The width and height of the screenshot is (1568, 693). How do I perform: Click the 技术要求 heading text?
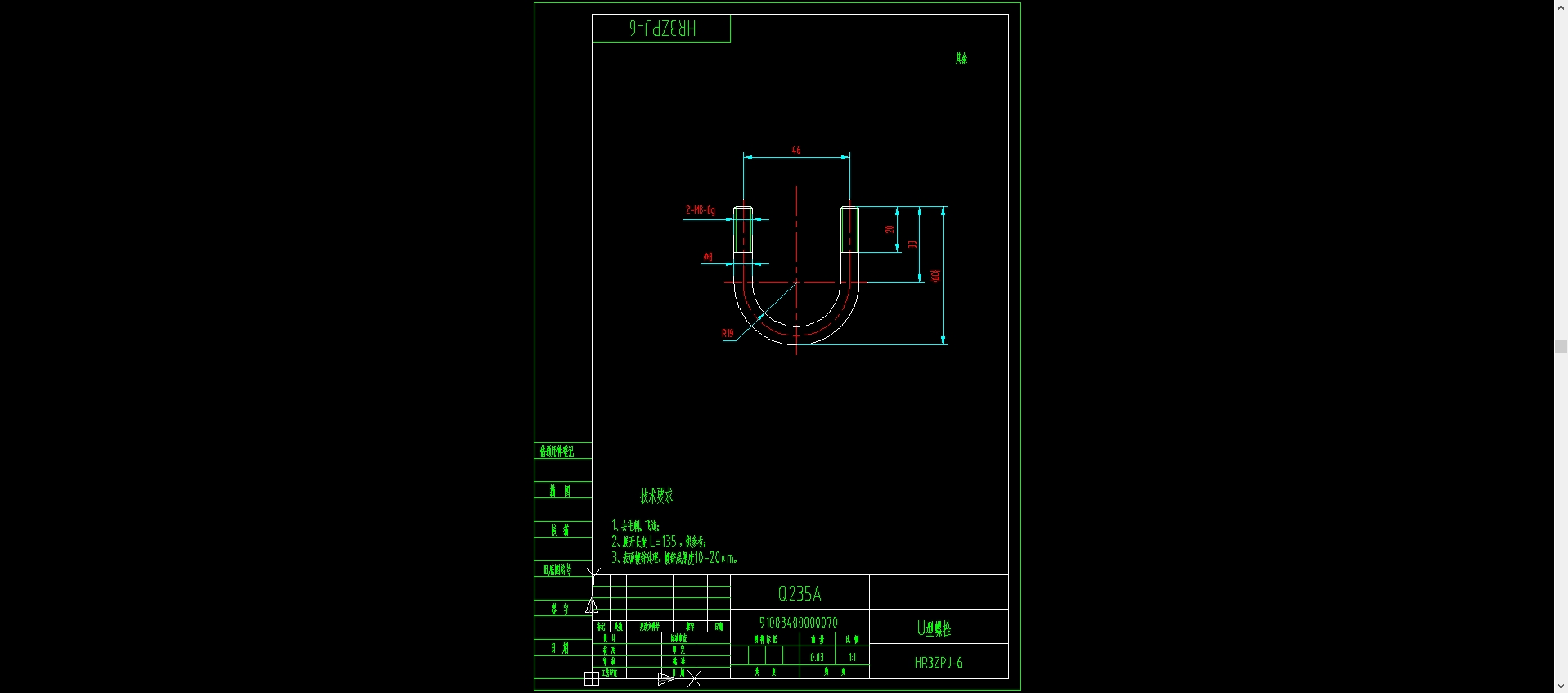coord(656,496)
